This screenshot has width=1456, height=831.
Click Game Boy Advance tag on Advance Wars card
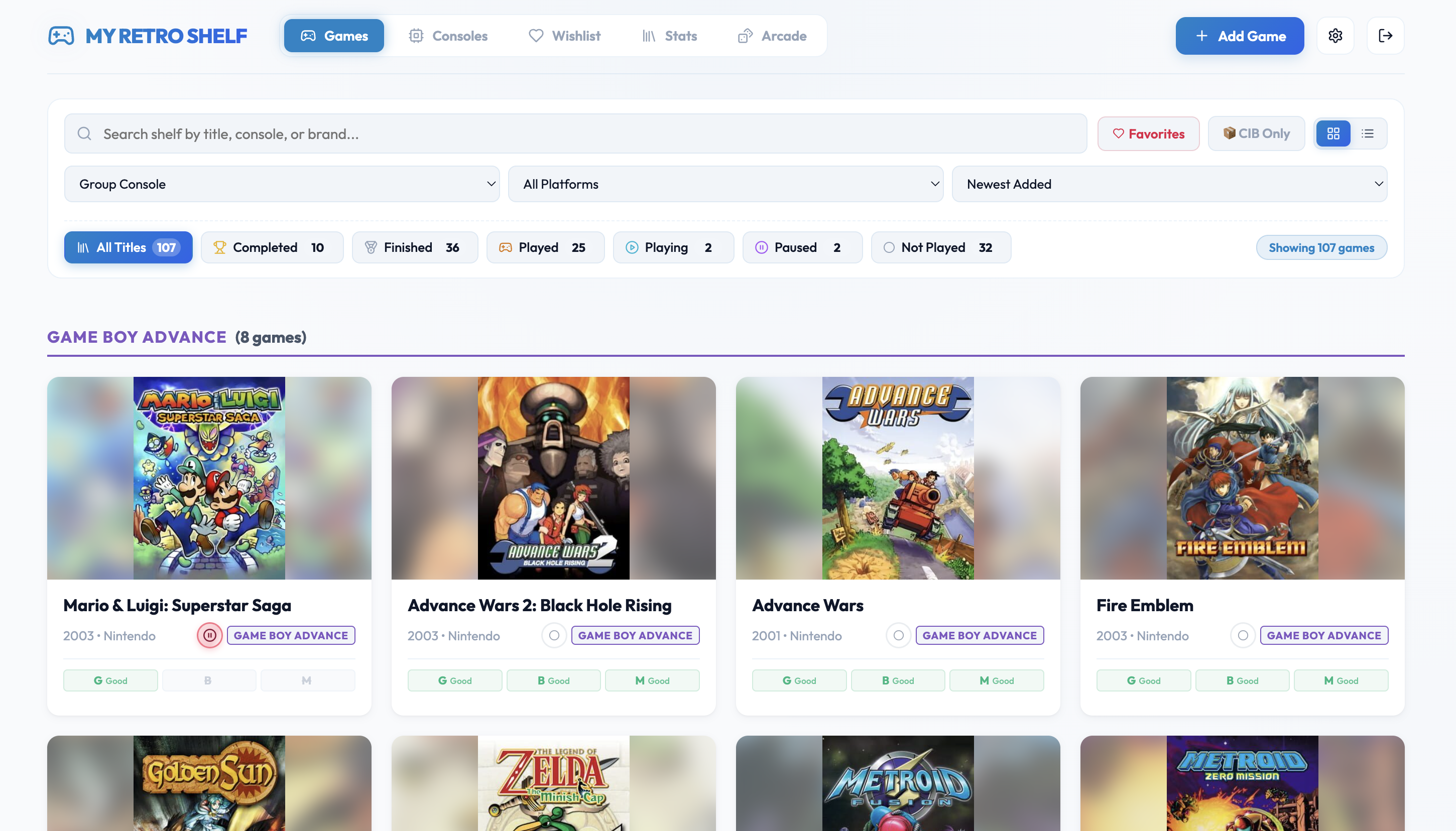pyautogui.click(x=980, y=635)
